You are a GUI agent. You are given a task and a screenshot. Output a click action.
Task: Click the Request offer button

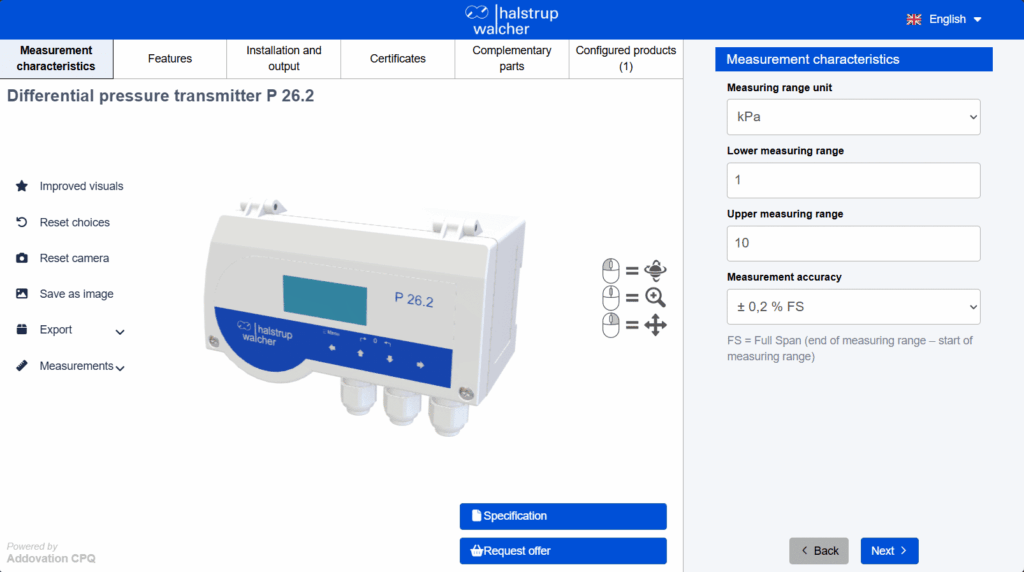(x=563, y=550)
